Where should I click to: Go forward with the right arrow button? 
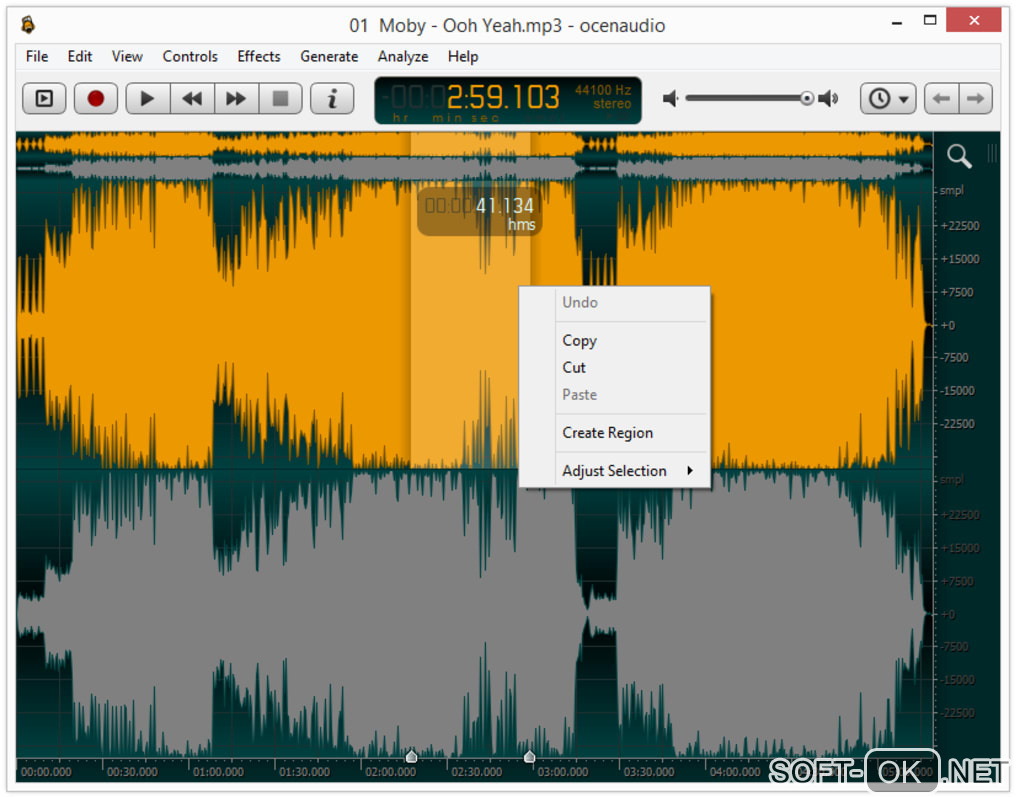pyautogui.click(x=975, y=99)
